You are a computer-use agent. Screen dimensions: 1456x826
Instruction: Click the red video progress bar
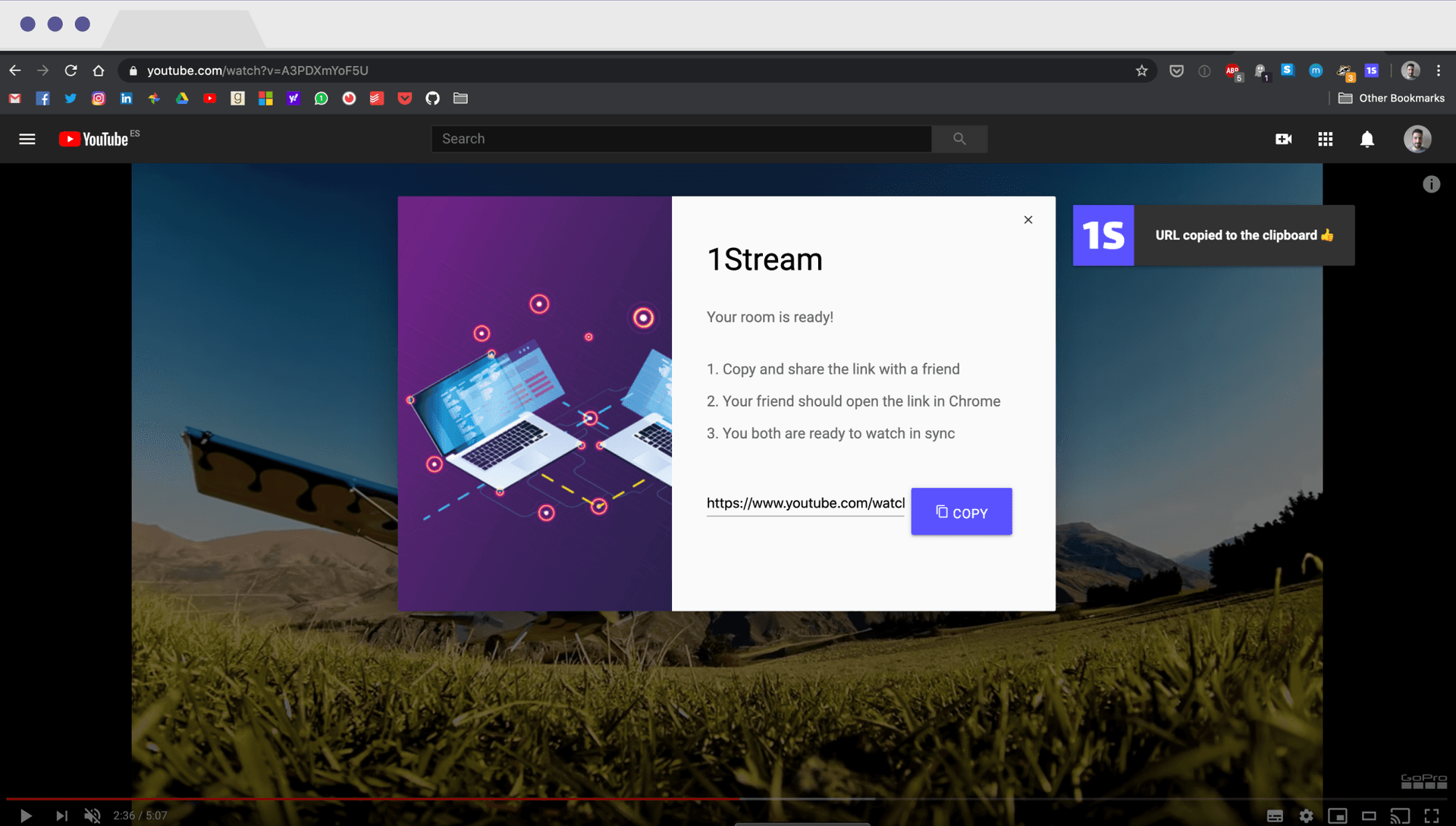379,799
